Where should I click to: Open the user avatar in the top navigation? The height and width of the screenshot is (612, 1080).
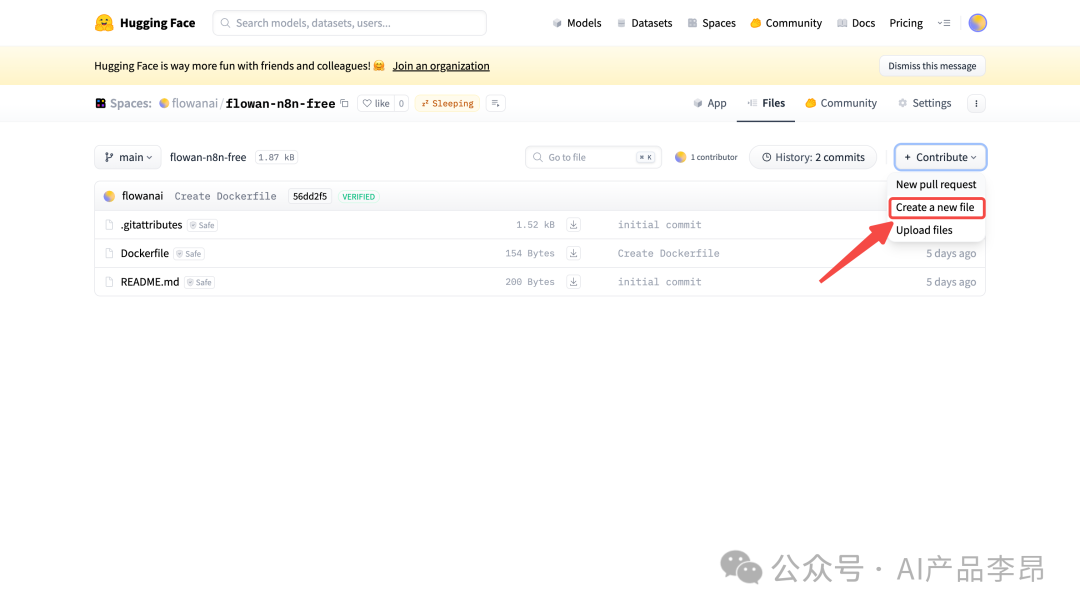(977, 23)
